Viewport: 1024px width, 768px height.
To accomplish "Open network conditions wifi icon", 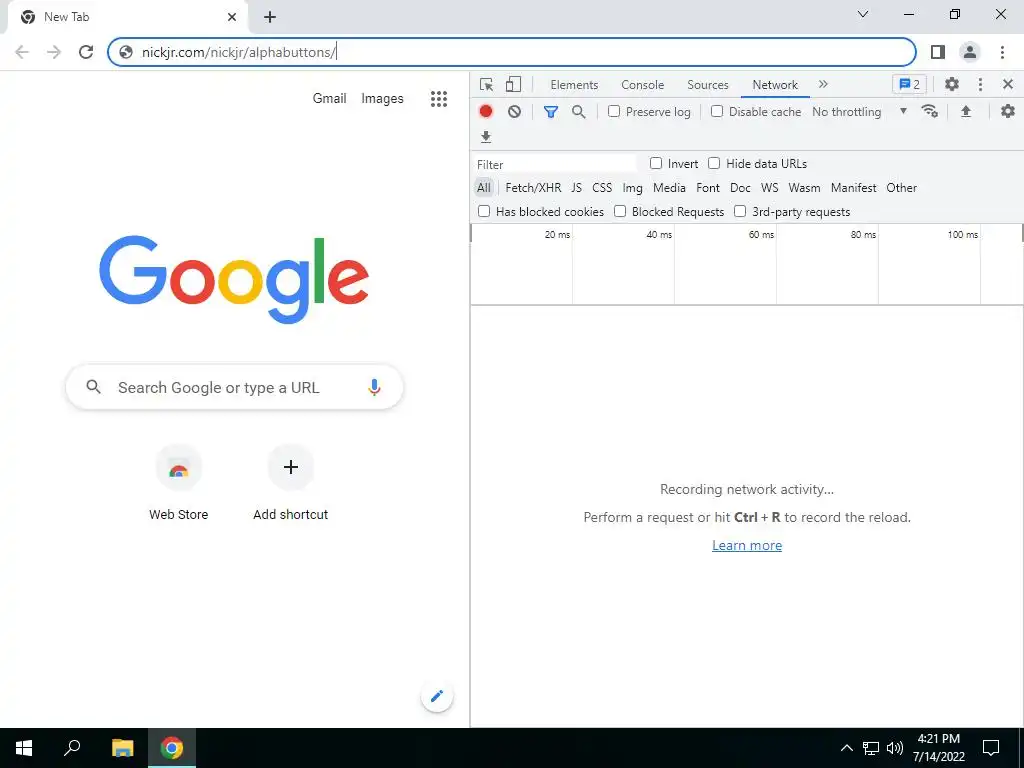I will pos(930,112).
